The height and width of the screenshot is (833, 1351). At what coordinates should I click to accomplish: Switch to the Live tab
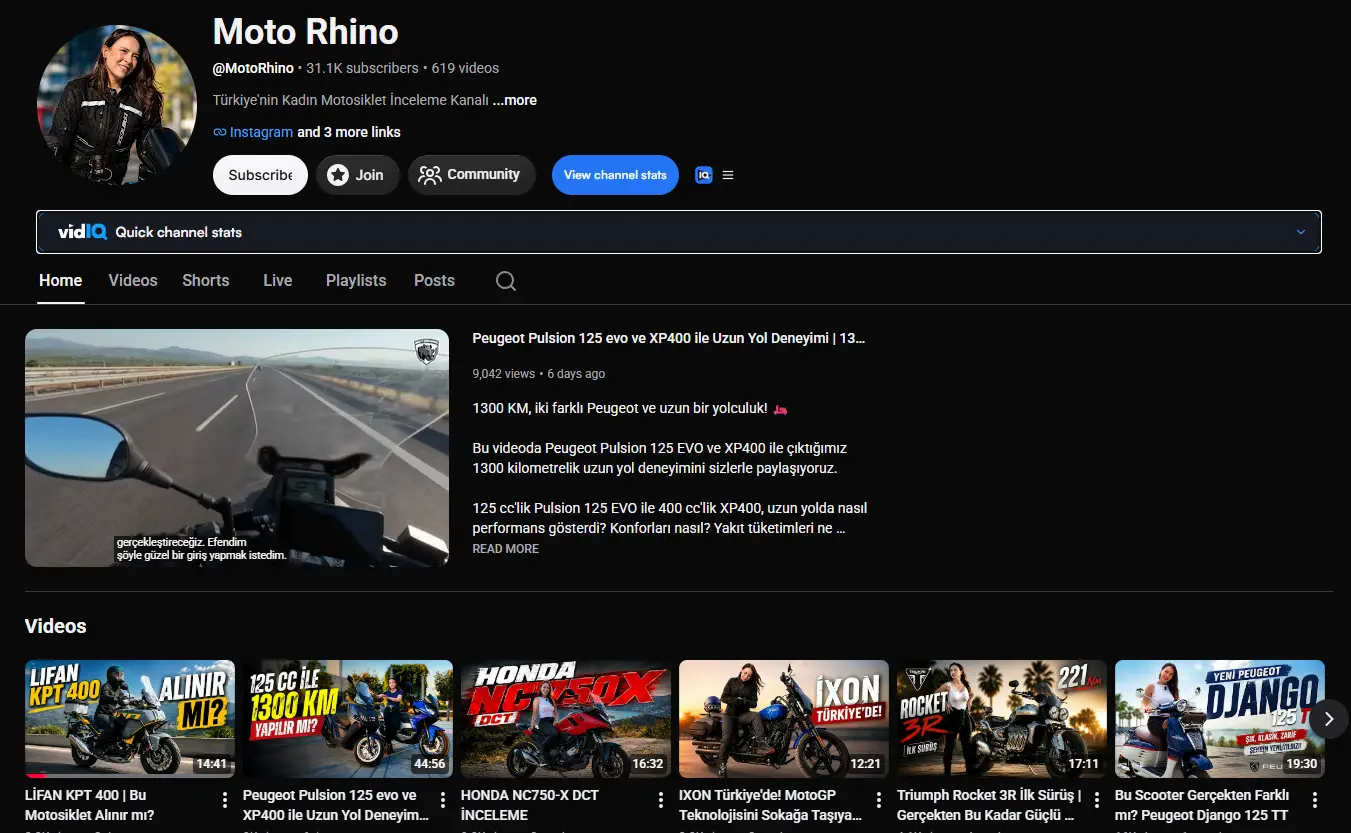(x=278, y=281)
